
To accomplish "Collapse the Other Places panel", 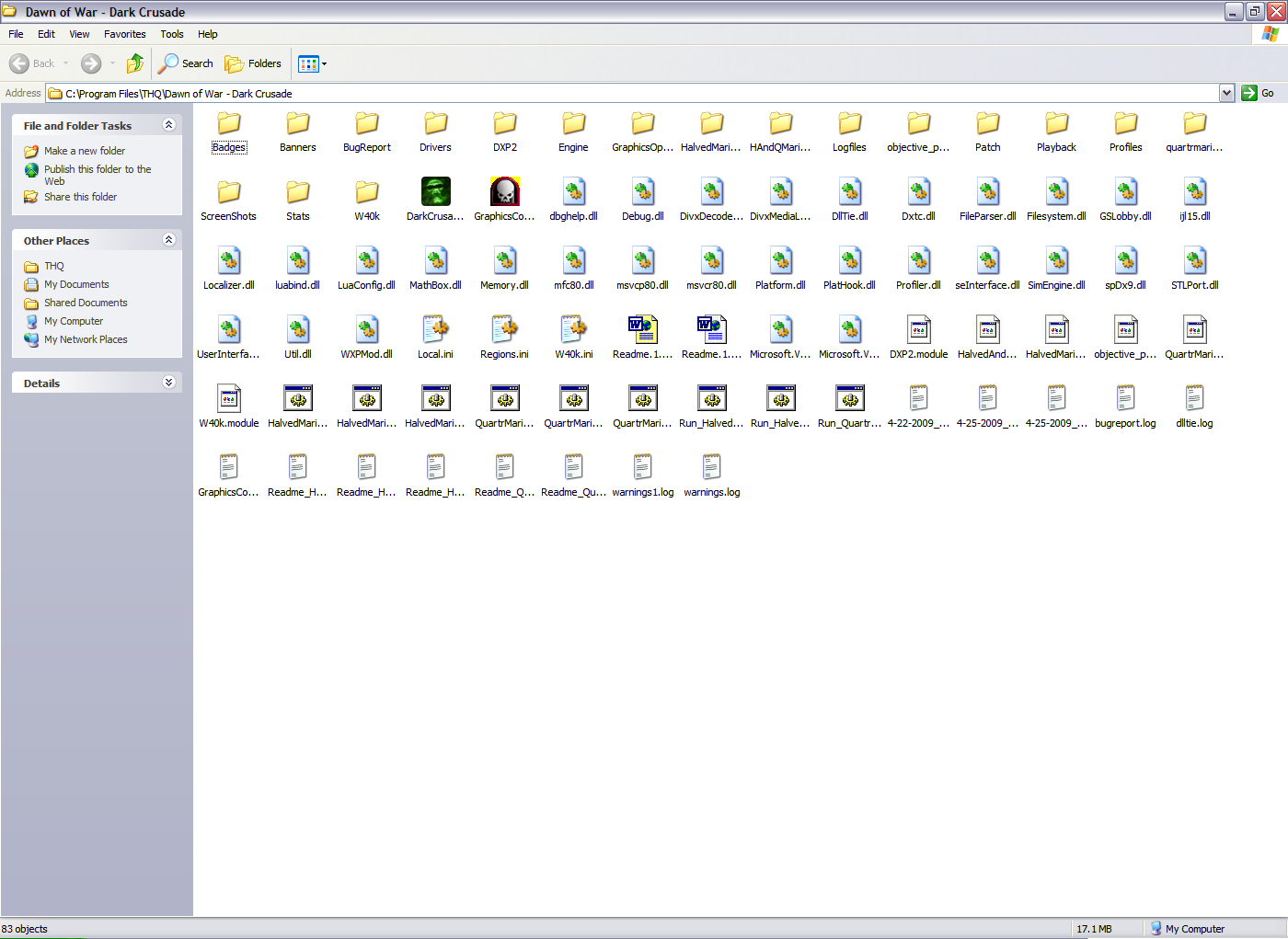I will 169,240.
